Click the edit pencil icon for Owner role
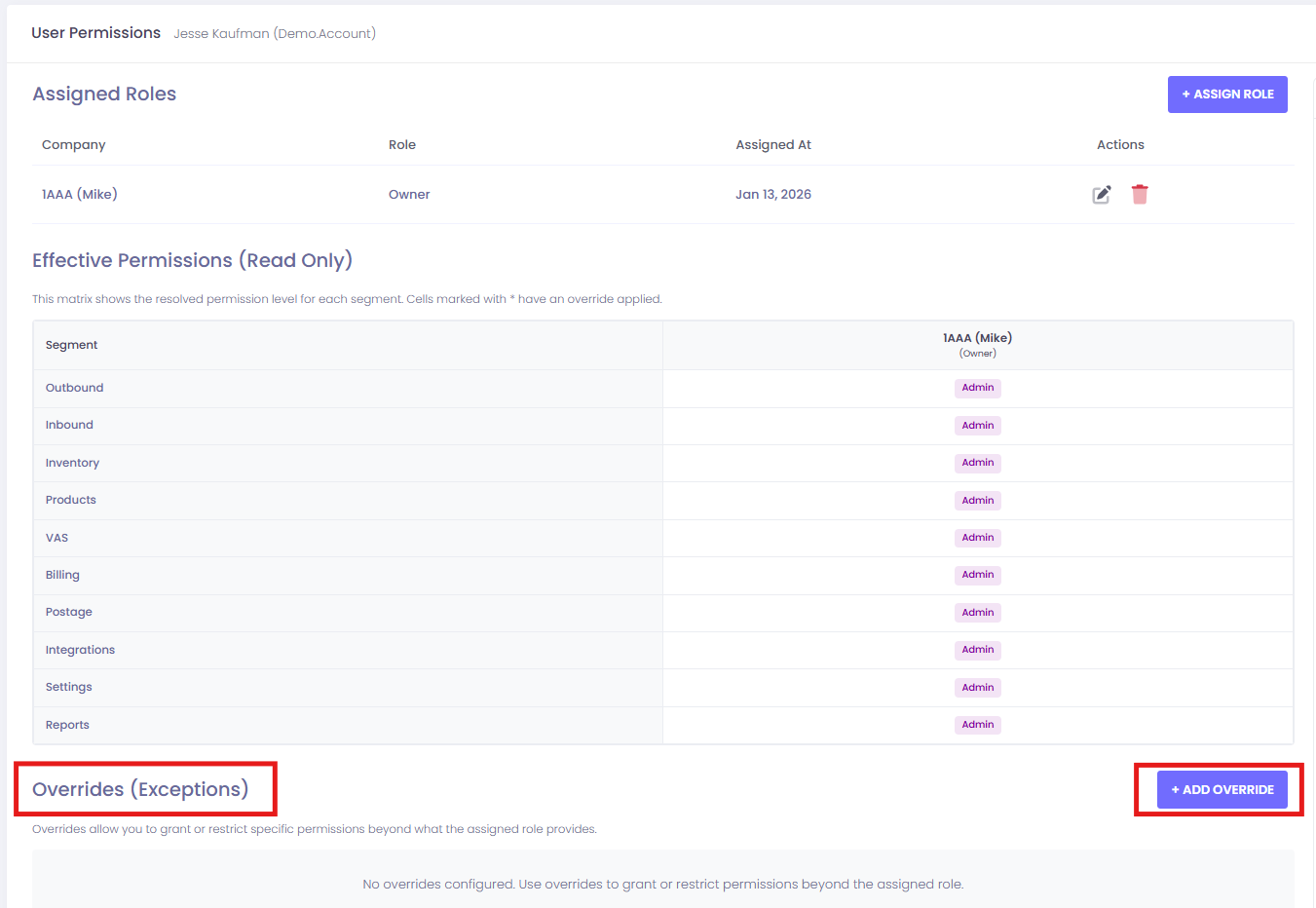1316x908 pixels. 1101,195
